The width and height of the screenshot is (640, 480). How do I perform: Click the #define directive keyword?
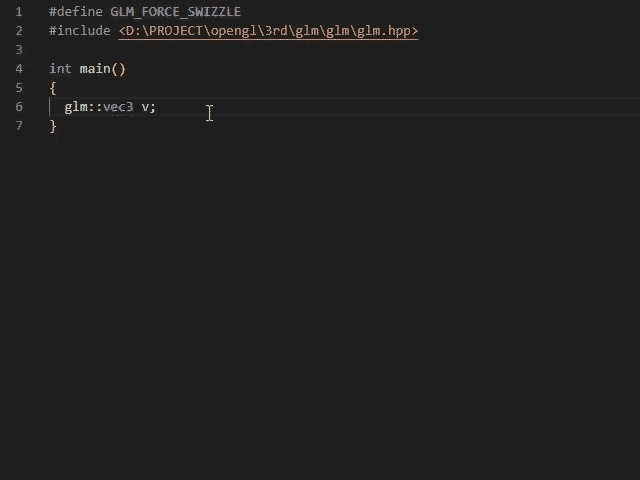pos(76,12)
